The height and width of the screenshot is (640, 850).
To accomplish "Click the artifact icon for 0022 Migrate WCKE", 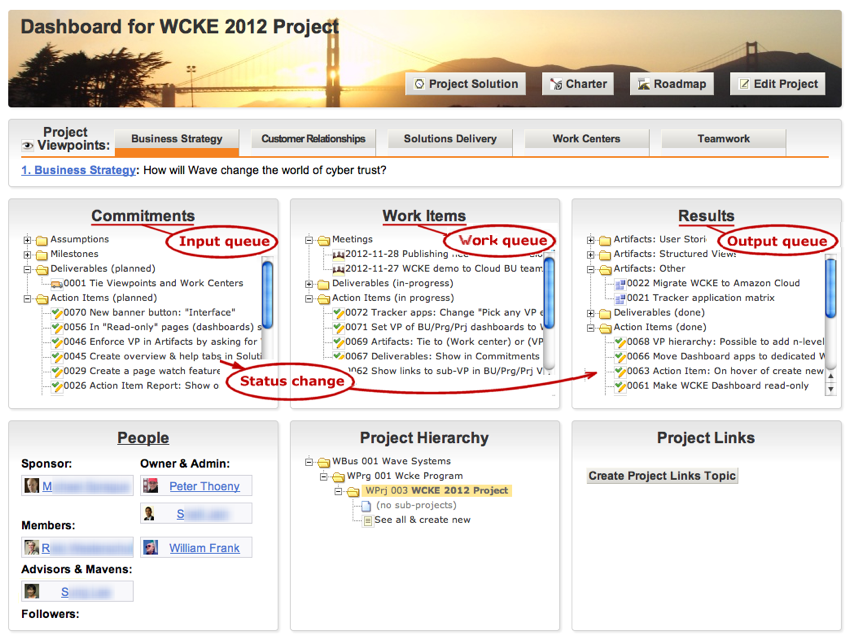I will [x=620, y=284].
